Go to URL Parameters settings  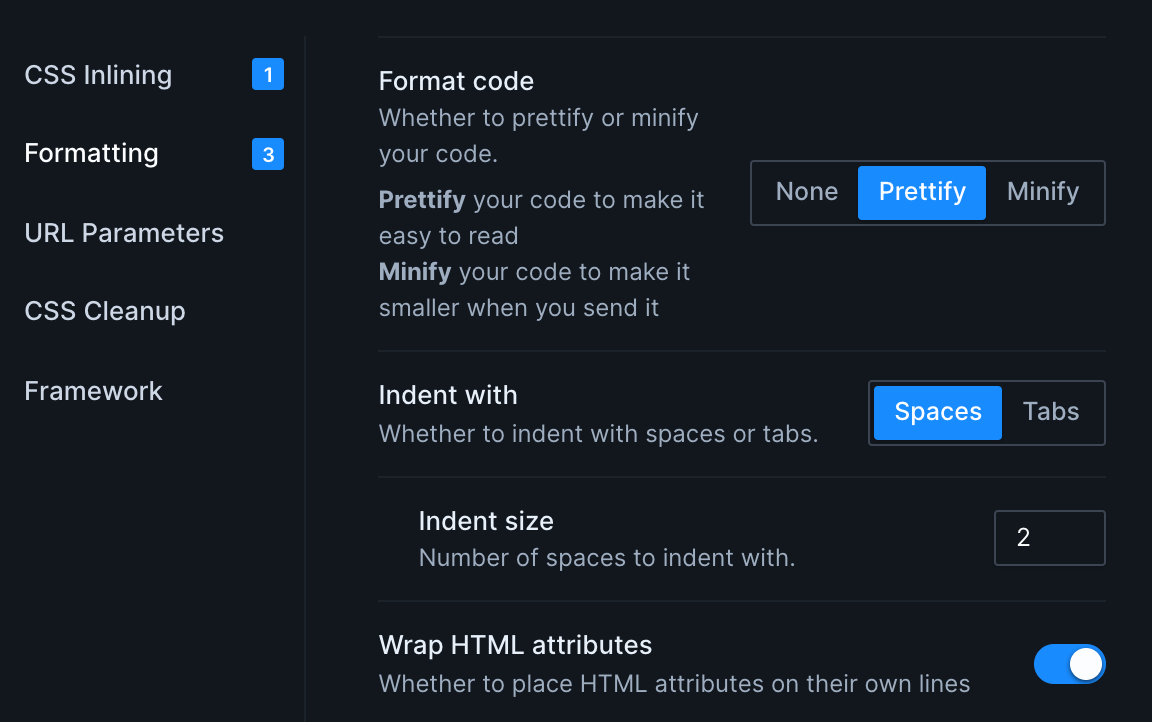124,233
